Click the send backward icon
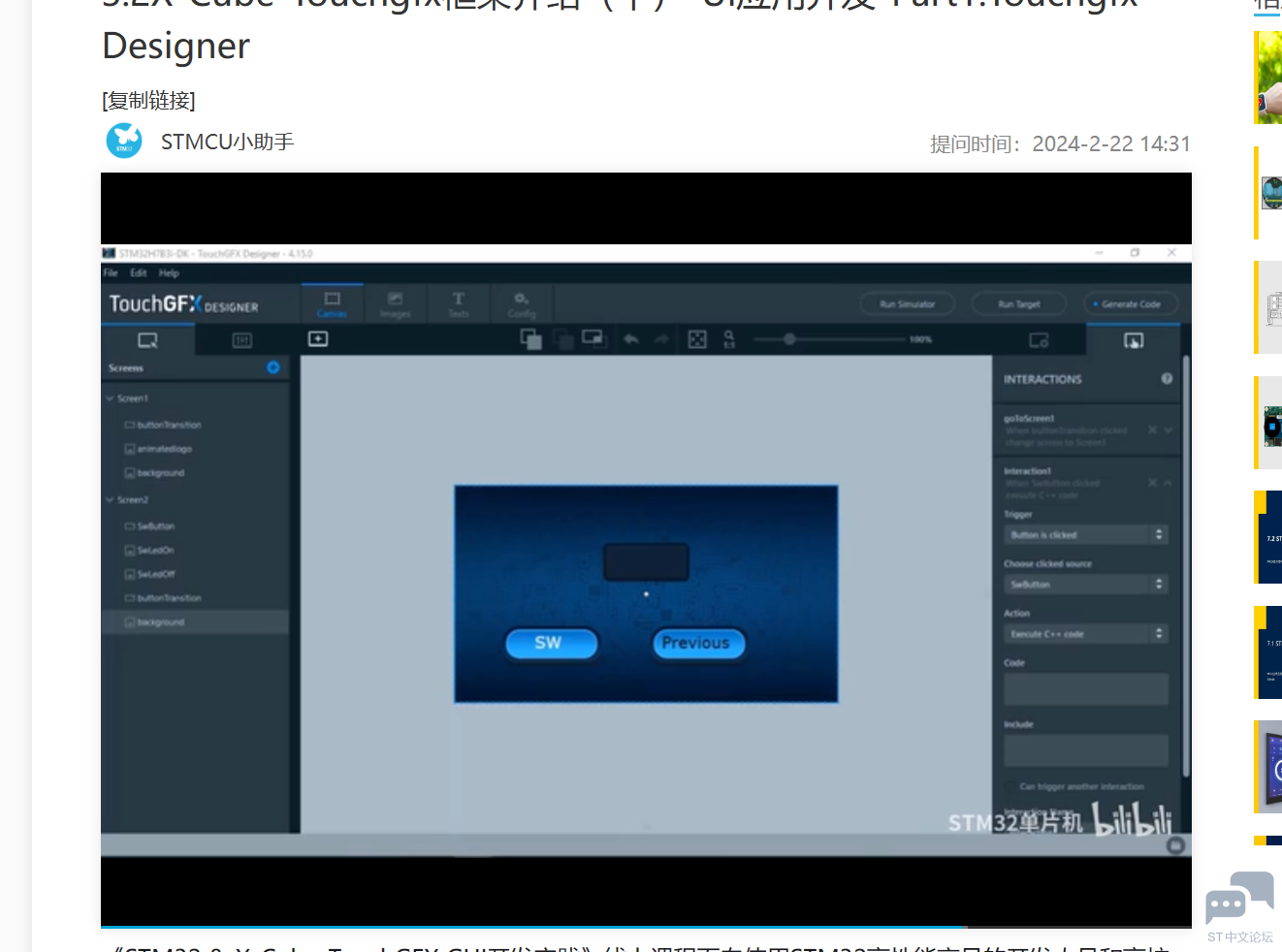This screenshot has width=1282, height=952. [x=562, y=338]
